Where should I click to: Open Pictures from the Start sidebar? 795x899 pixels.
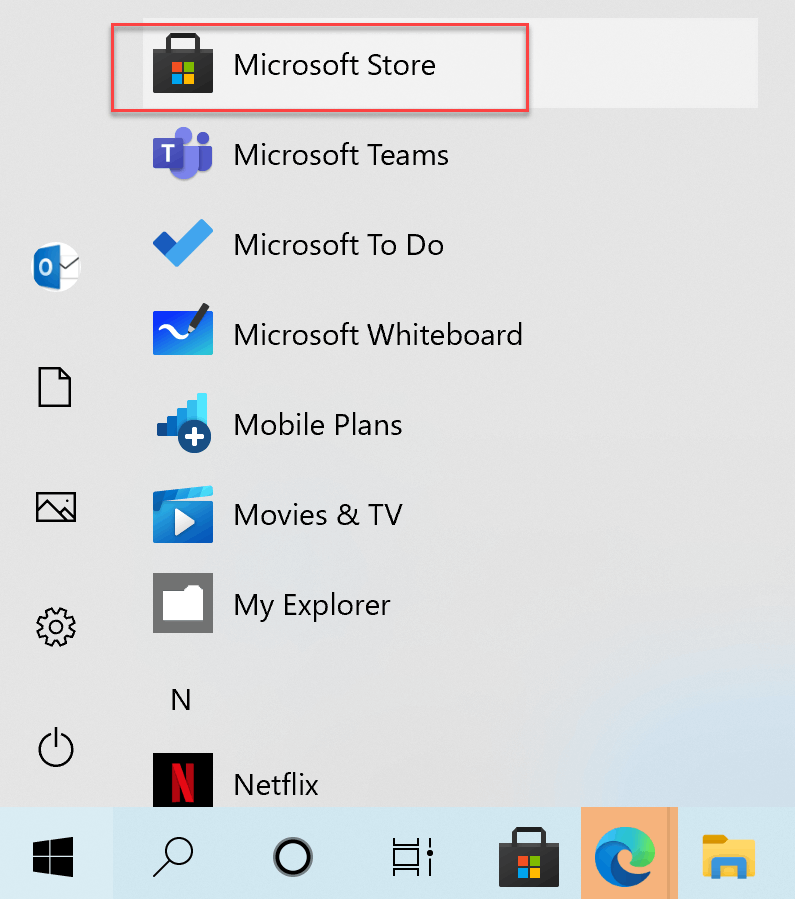click(x=56, y=507)
